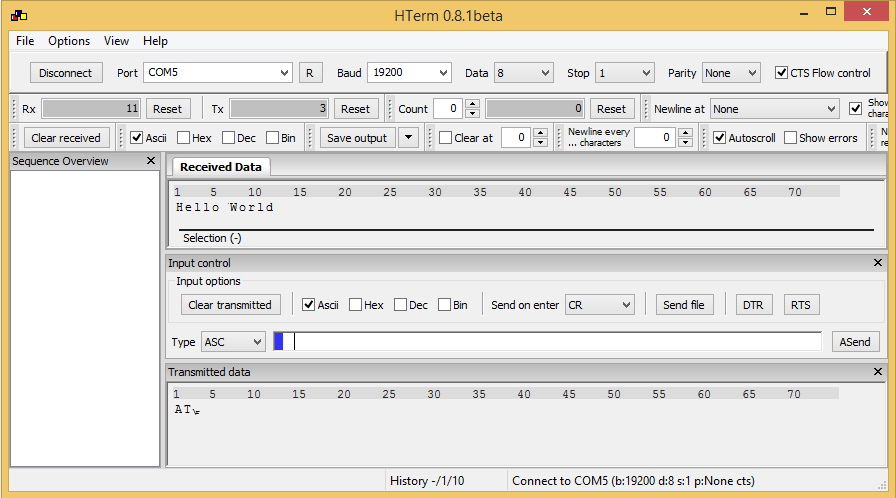Click the HTerm application icon in title bar

(19, 15)
